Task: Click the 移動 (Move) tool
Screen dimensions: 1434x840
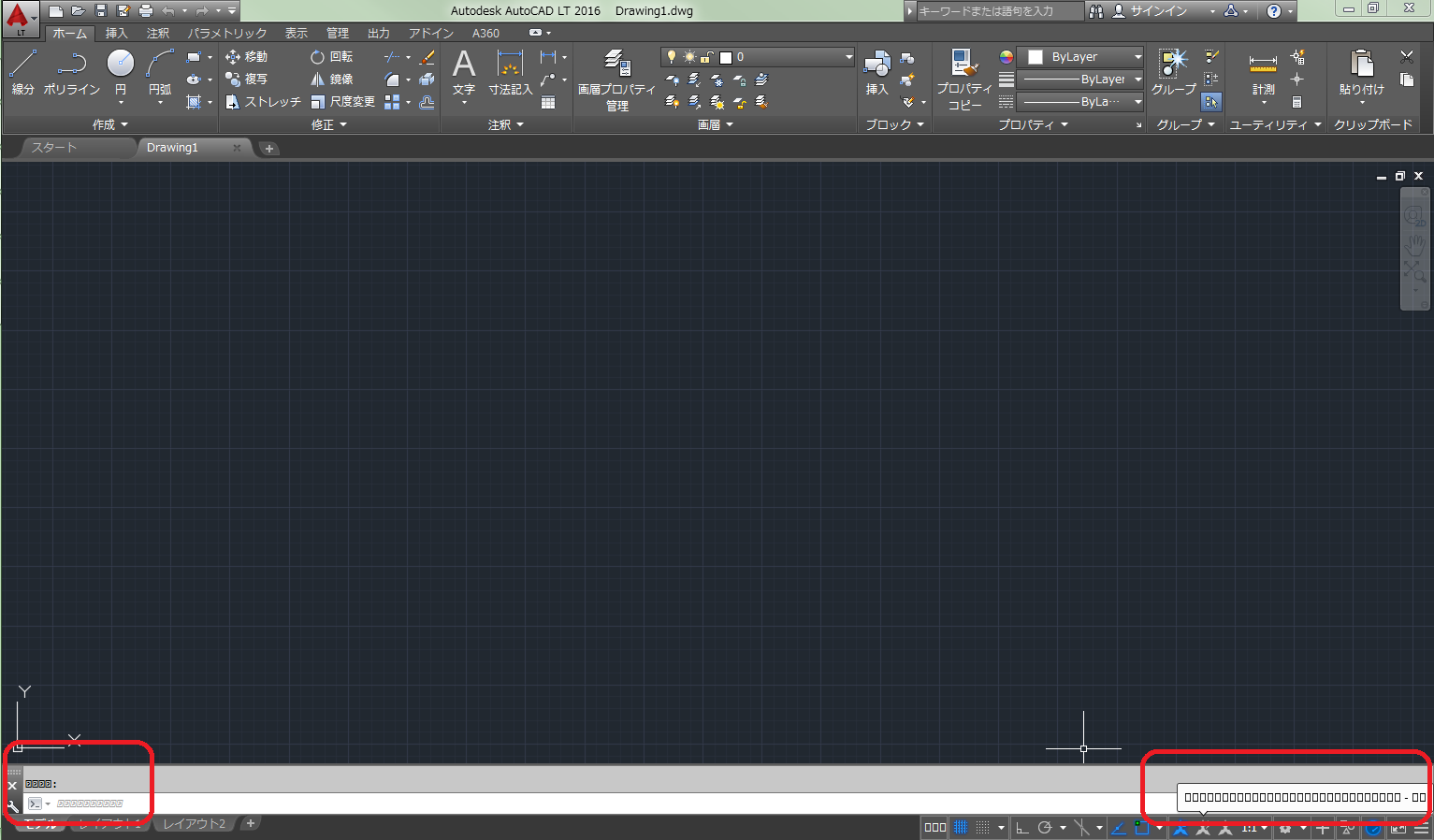Action: pos(246,57)
